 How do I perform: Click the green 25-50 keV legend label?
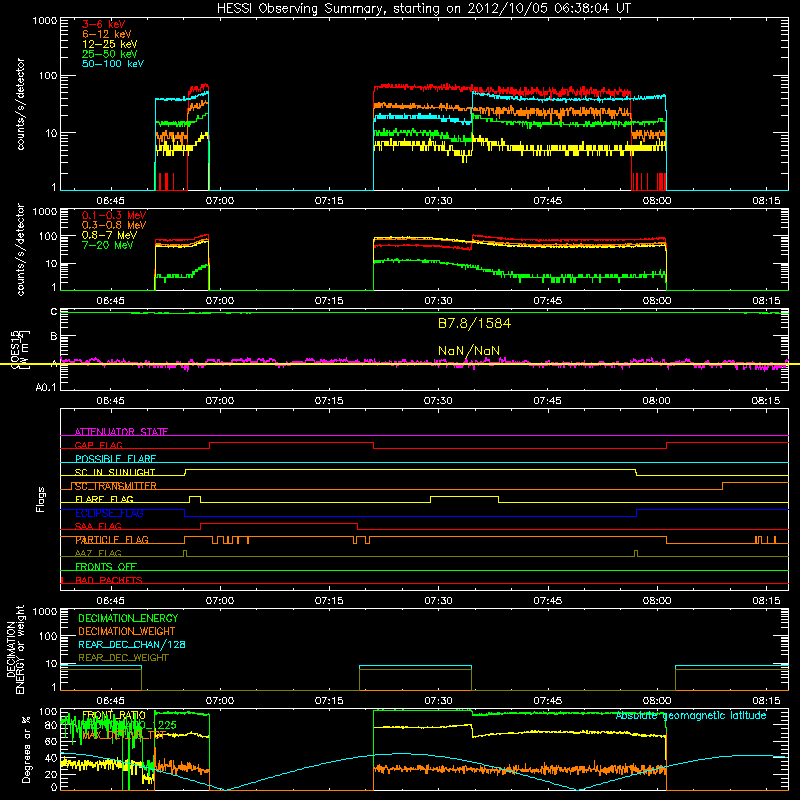tap(109, 54)
